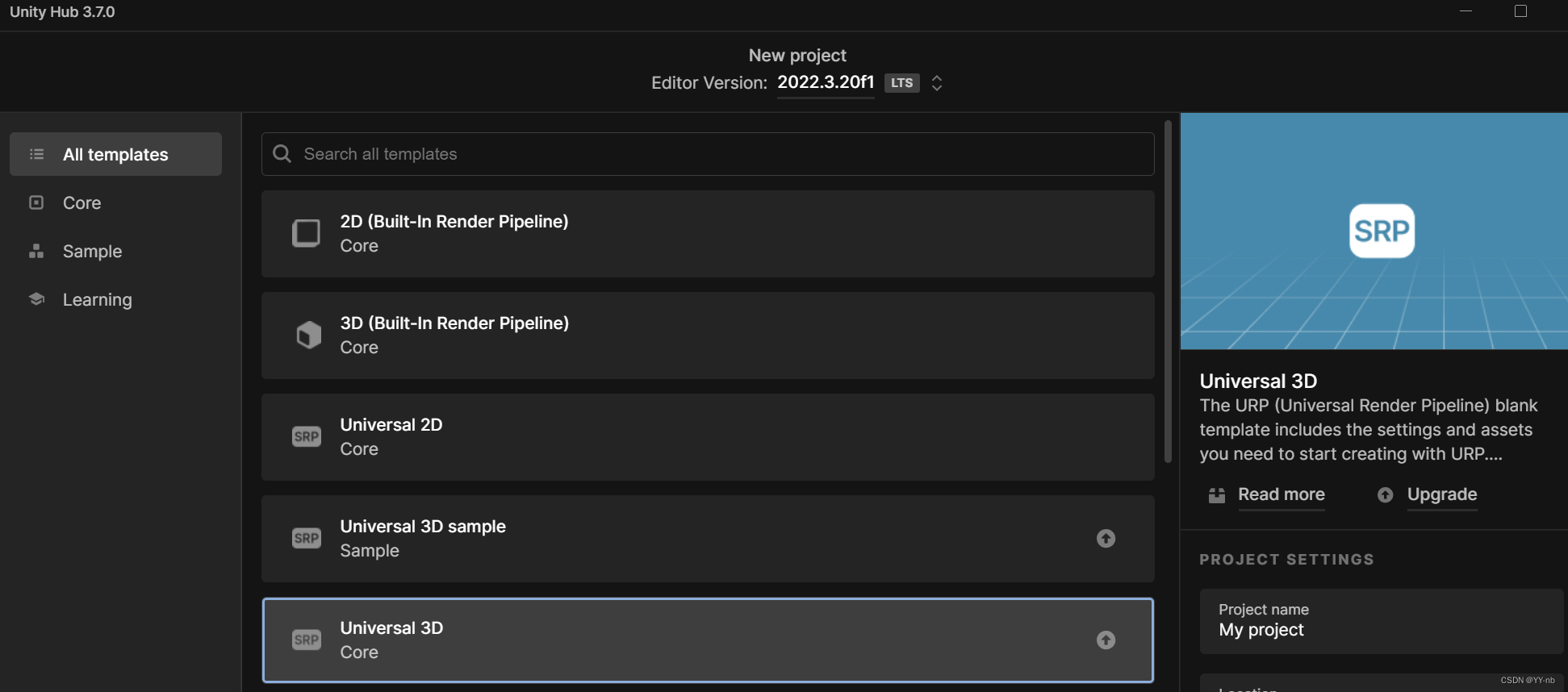Click the PROJECT SETTINGS heading
The image size is (1568, 692).
(x=1286, y=560)
